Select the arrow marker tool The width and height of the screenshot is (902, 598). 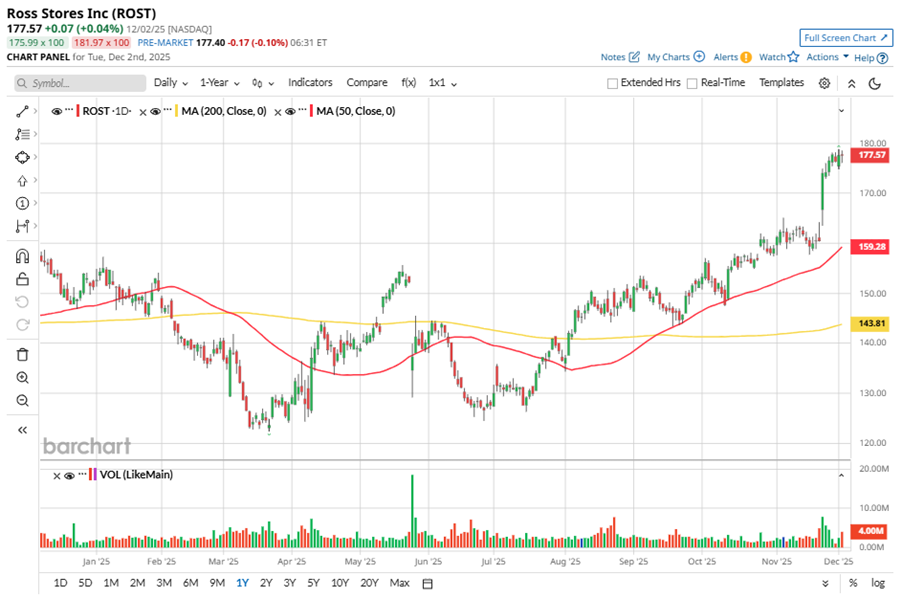pos(22,181)
